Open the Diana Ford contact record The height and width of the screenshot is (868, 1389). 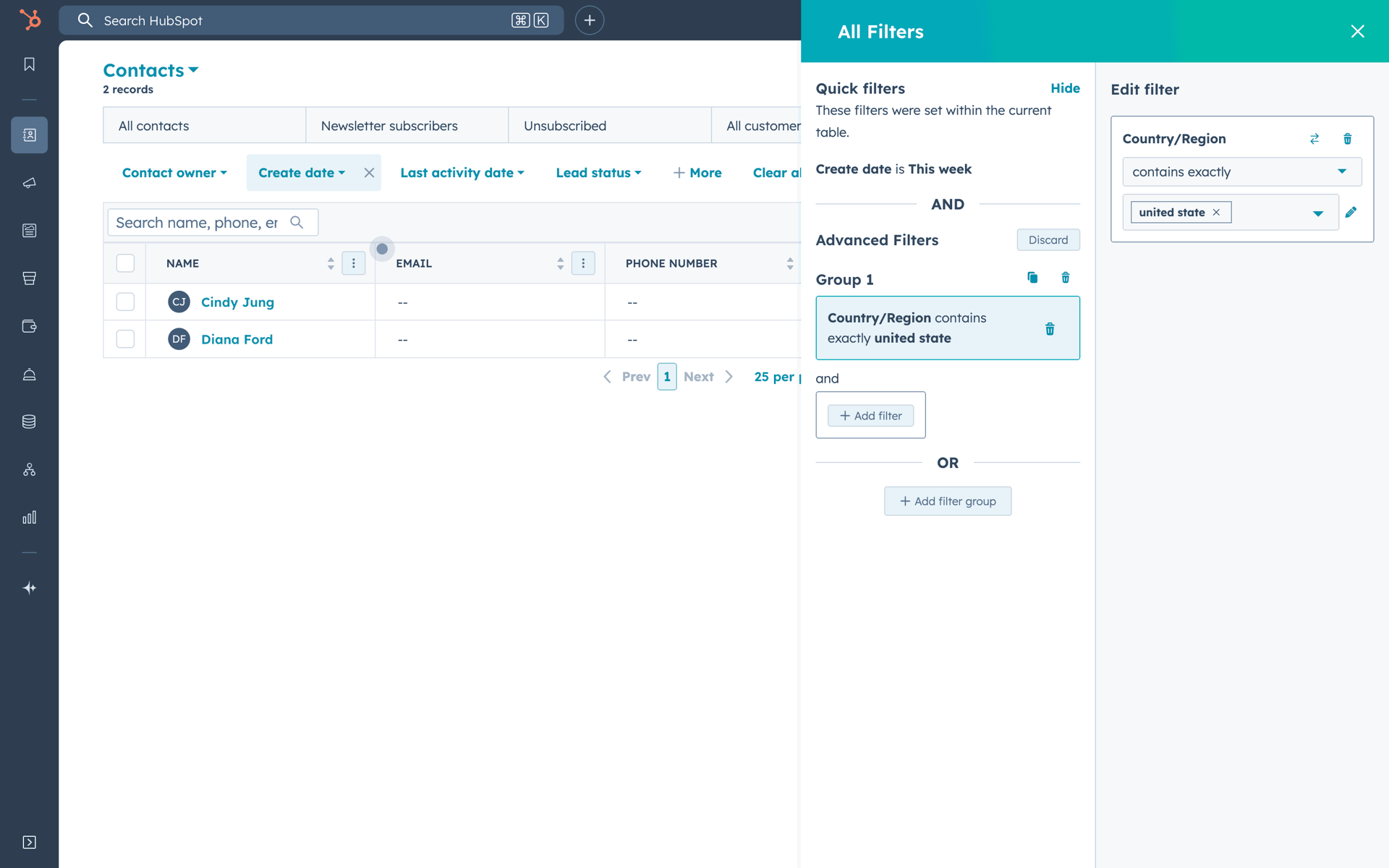click(x=237, y=339)
